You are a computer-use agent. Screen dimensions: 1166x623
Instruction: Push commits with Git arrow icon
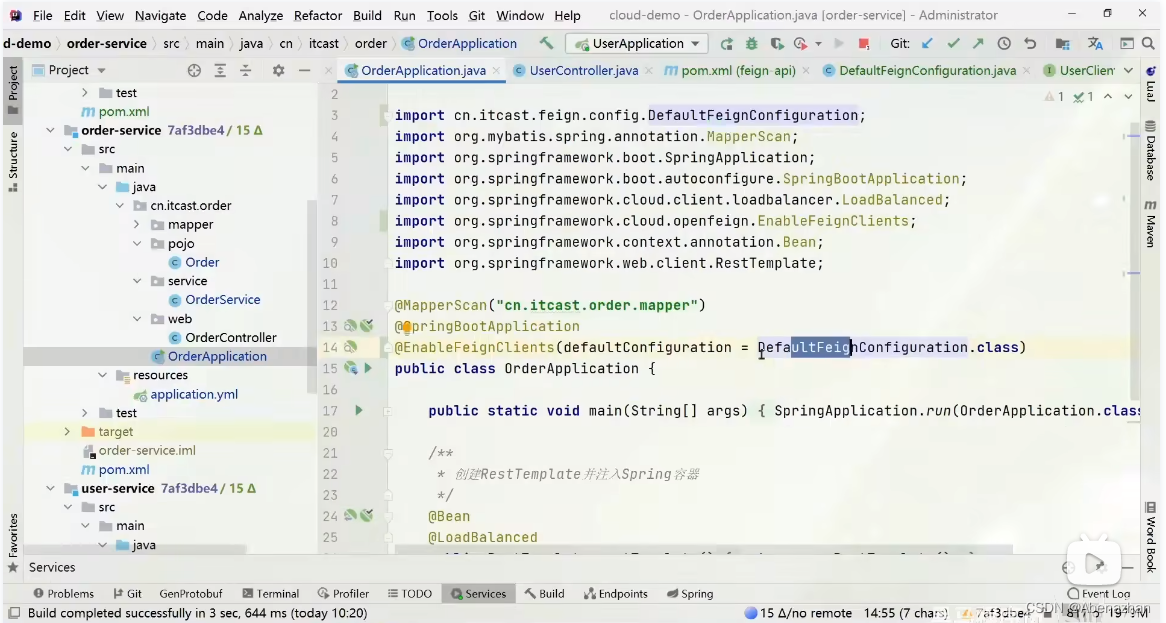pyautogui.click(x=978, y=44)
